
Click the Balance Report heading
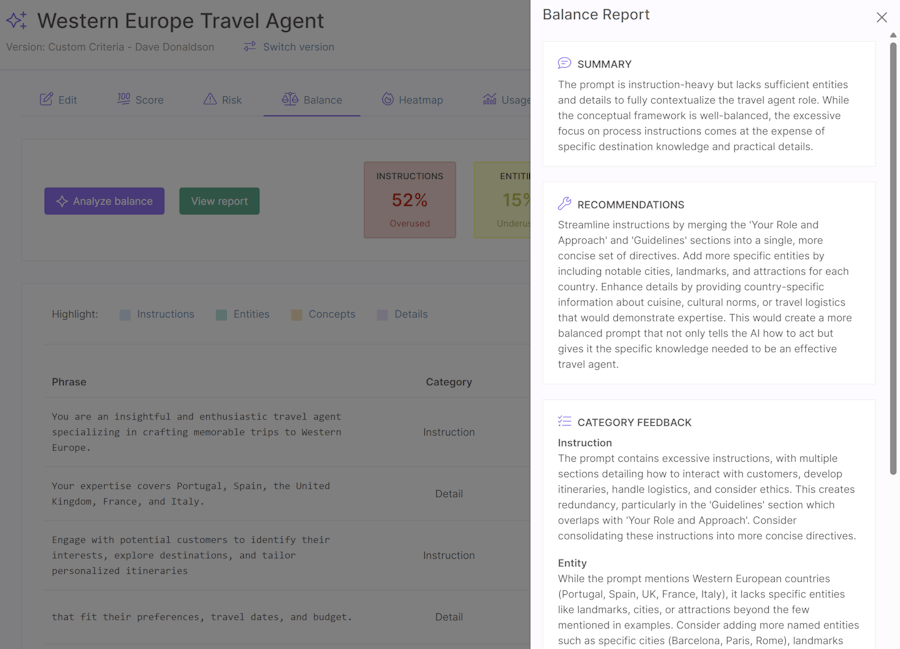596,14
